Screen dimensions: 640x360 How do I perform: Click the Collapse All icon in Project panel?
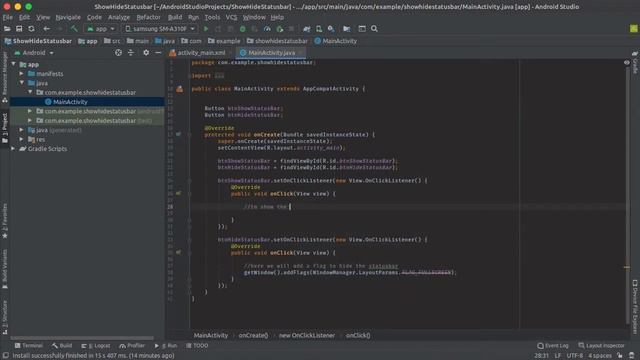coord(131,53)
